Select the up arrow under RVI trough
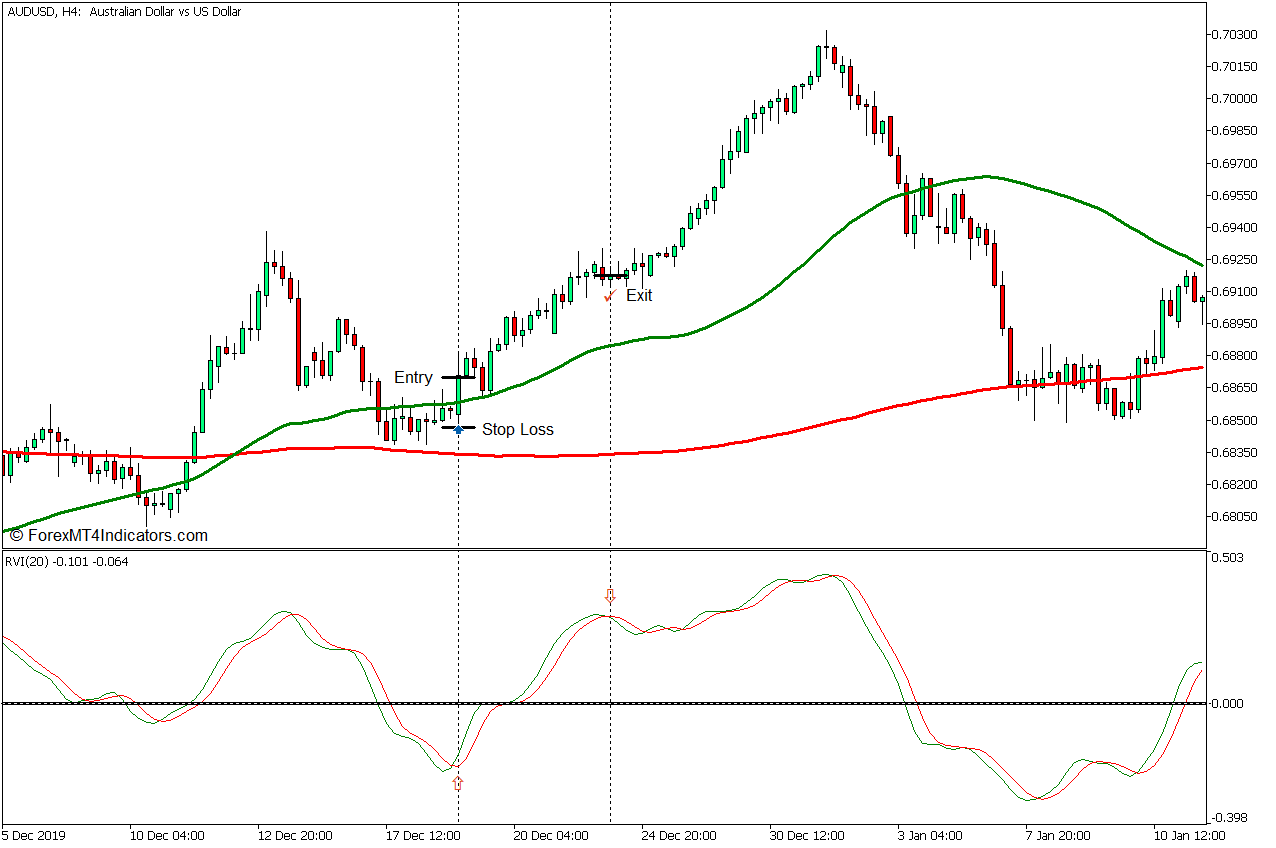Image resolution: width=1276 pixels, height=848 pixels. pyautogui.click(x=458, y=783)
